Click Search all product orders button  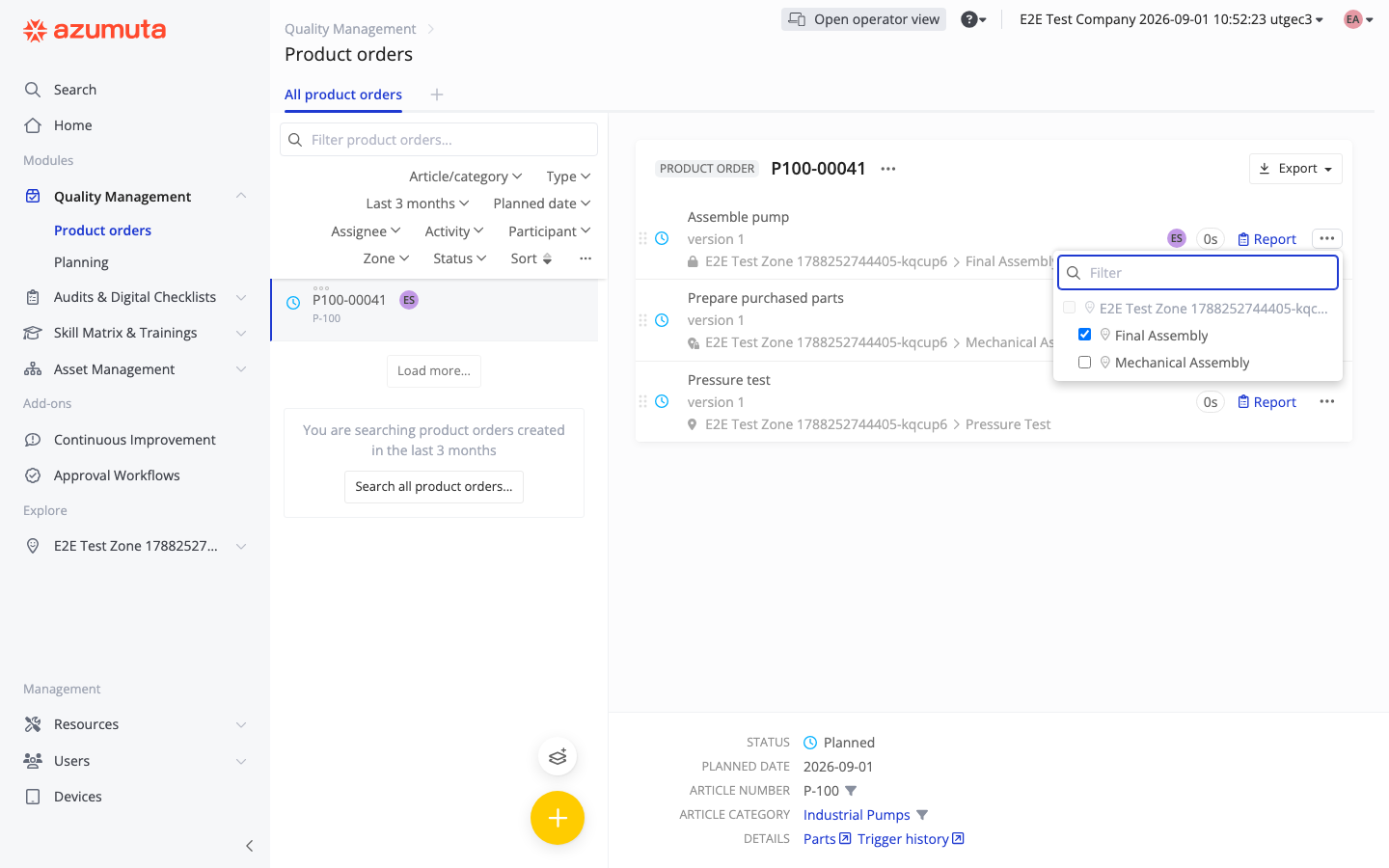(x=434, y=486)
